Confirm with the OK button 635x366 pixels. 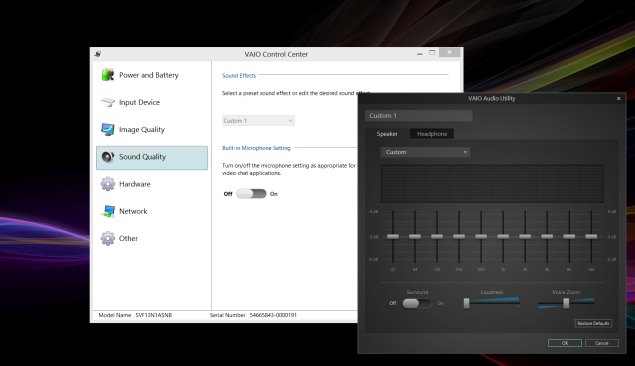click(565, 343)
